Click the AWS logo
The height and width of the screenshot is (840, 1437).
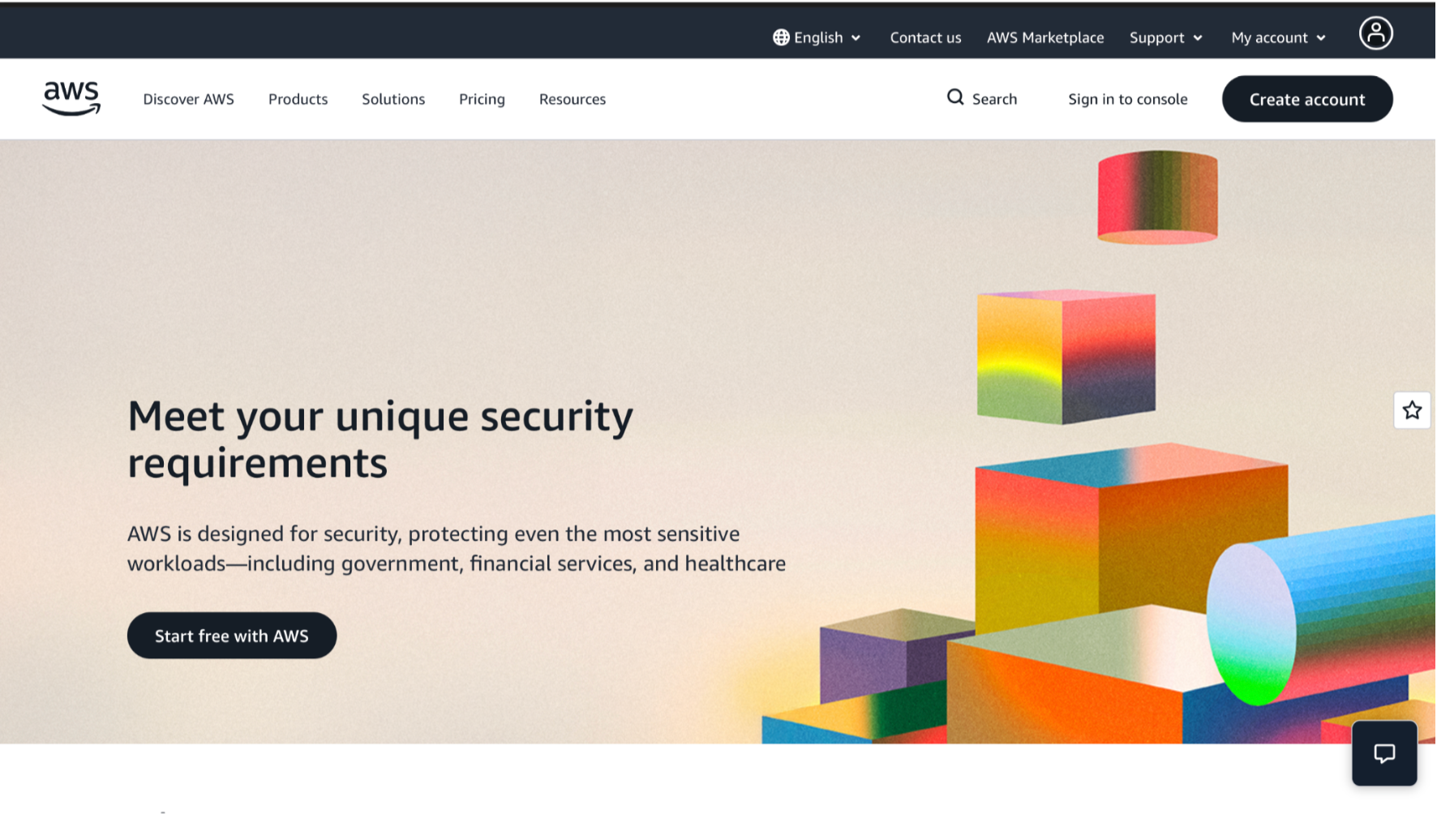[71, 99]
